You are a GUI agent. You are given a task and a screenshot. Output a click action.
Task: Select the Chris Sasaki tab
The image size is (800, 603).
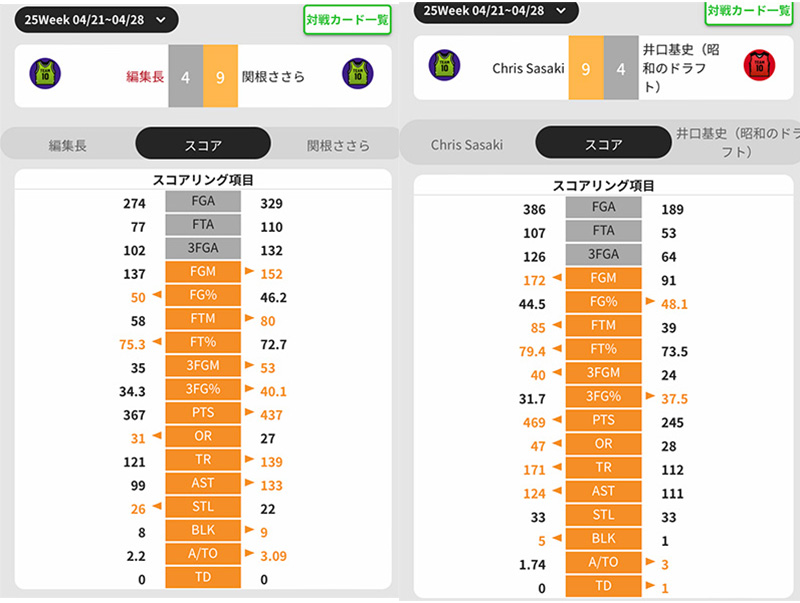click(x=467, y=144)
